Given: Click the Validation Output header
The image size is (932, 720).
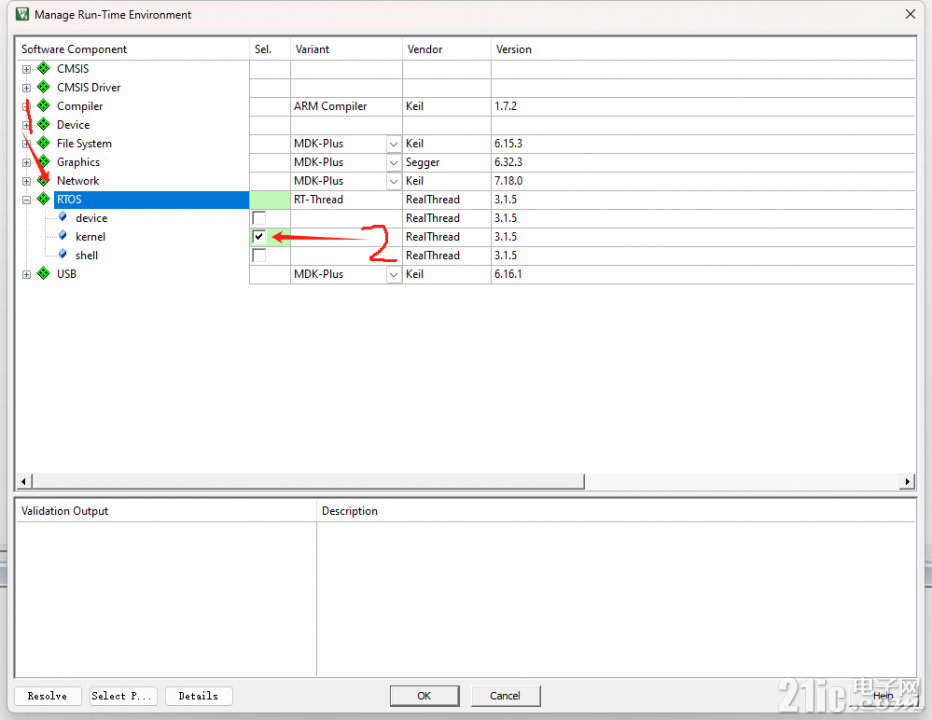Looking at the screenshot, I should pyautogui.click(x=166, y=511).
